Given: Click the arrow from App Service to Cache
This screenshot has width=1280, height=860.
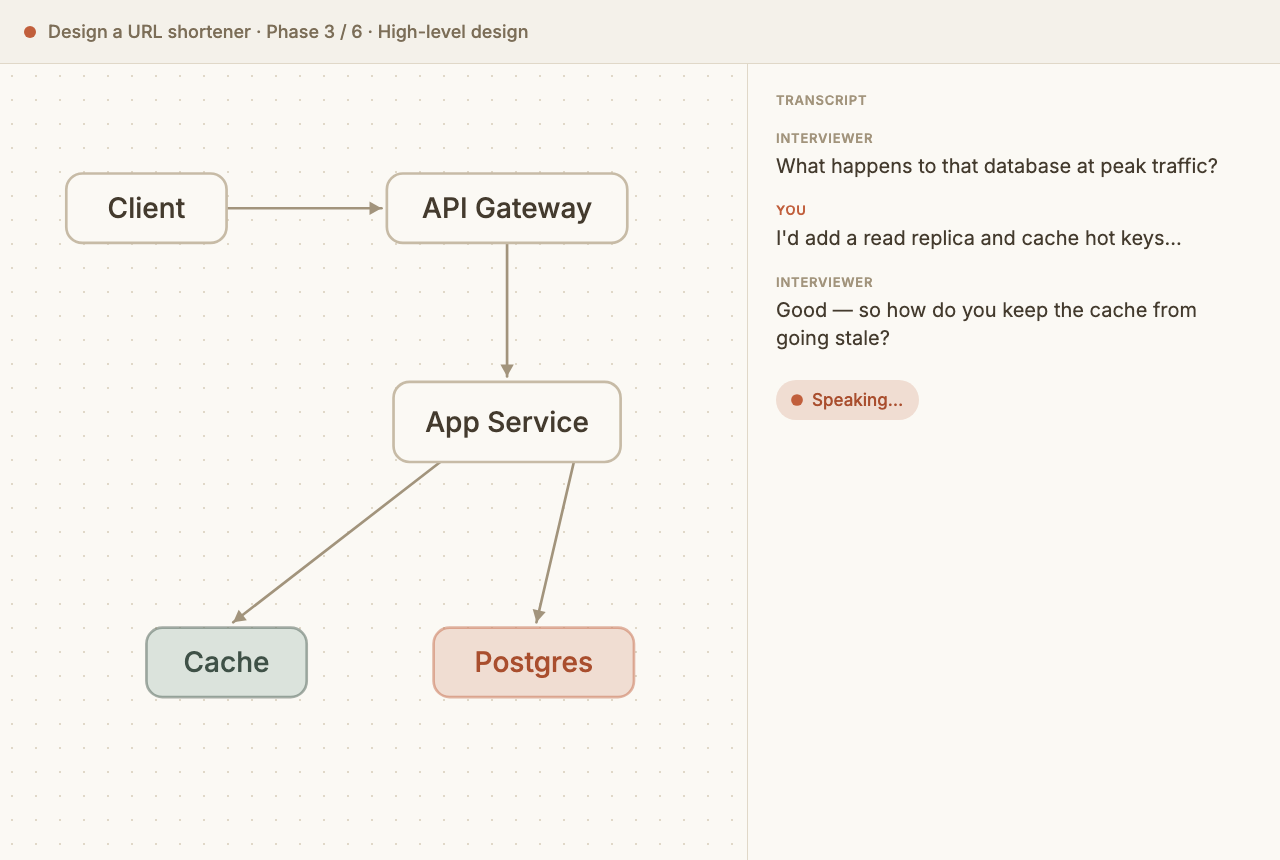Looking at the screenshot, I should pos(336,542).
